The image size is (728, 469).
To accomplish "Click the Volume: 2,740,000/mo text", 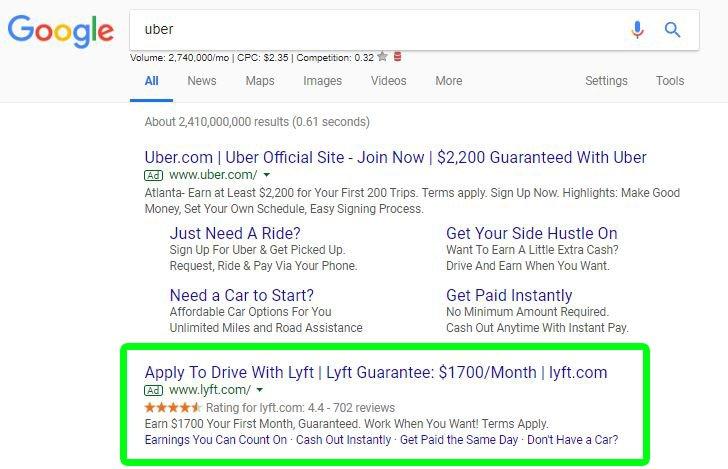I will click(x=179, y=58).
